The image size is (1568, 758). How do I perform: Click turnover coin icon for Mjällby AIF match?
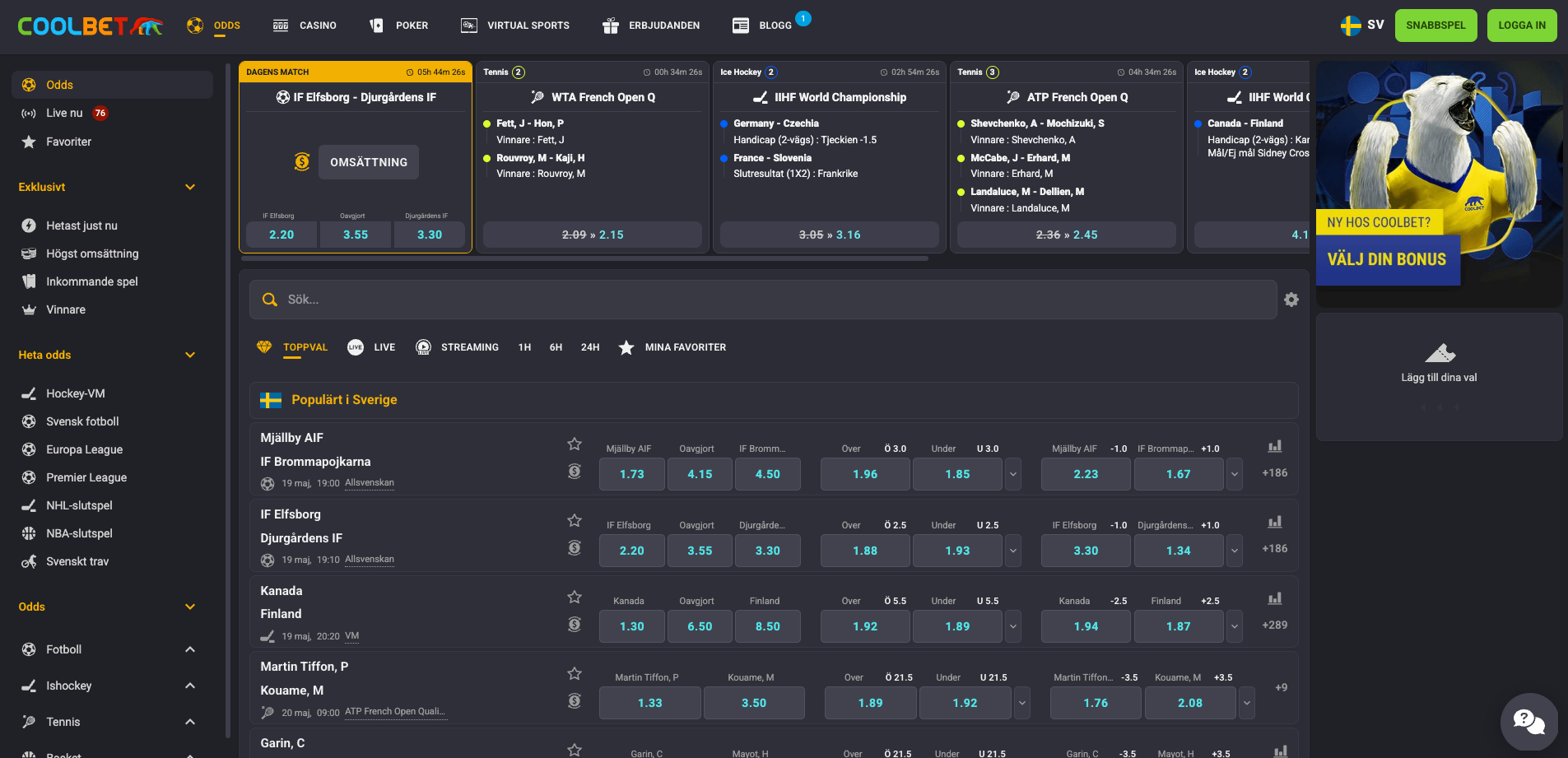(x=575, y=472)
